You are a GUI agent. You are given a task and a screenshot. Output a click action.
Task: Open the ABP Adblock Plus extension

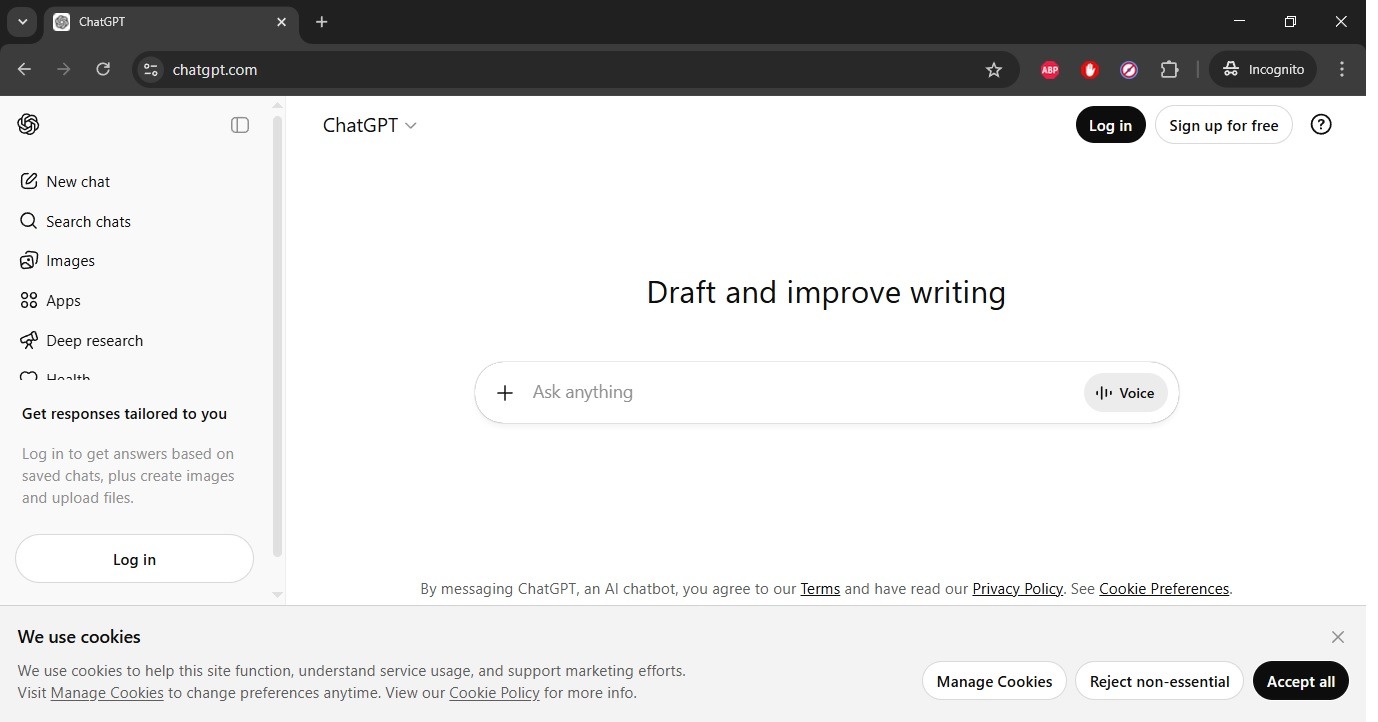1050,70
